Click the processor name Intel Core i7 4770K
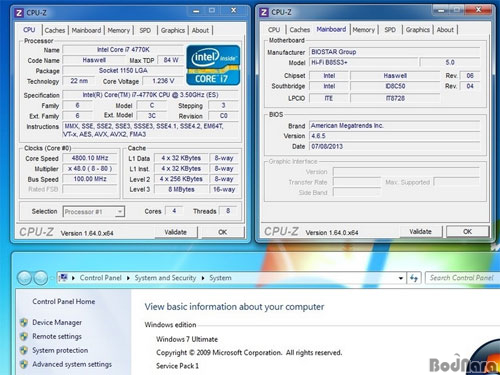500x375 pixels. (123, 50)
